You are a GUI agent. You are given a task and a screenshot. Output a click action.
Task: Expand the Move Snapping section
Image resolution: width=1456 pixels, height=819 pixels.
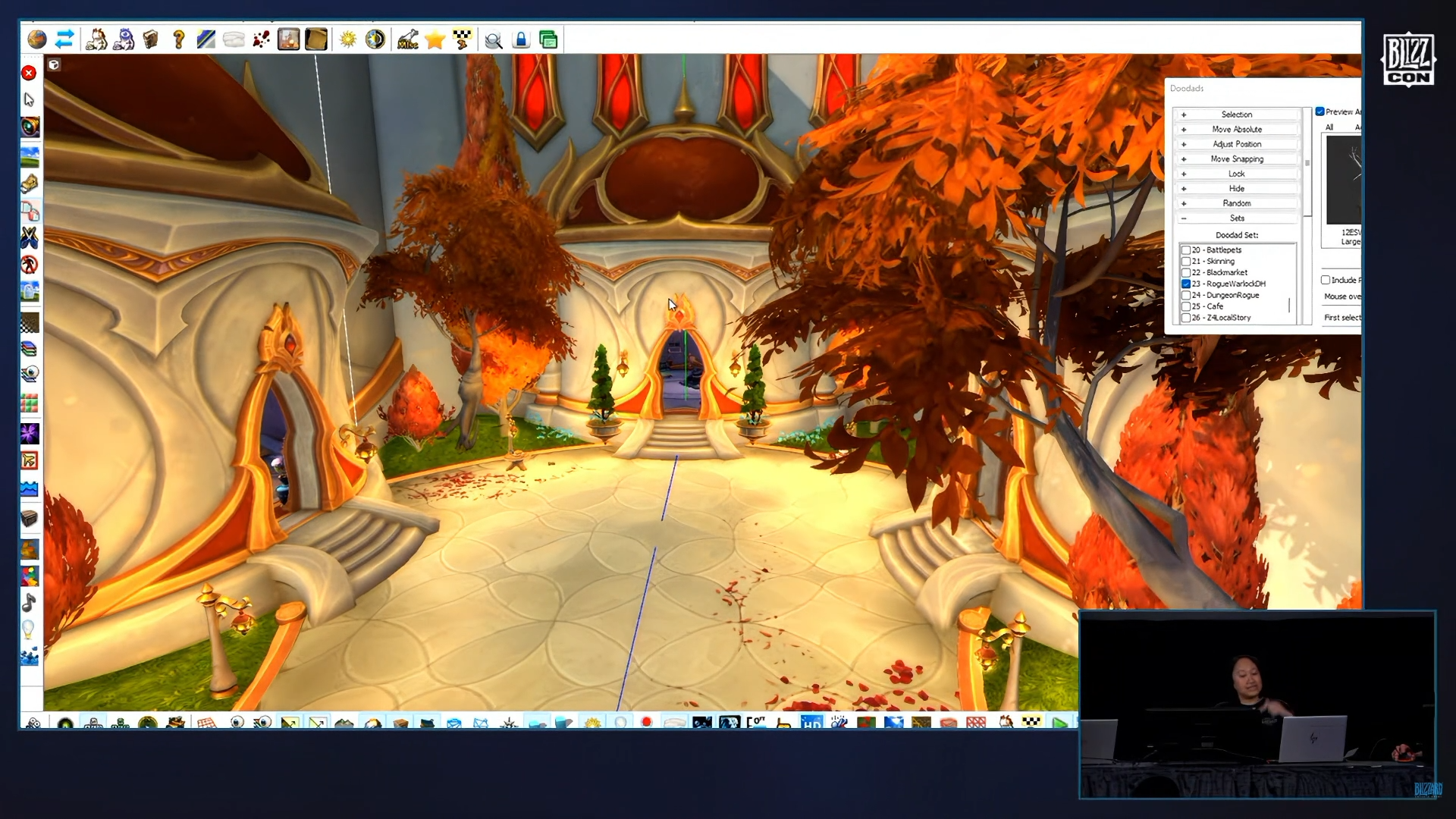point(1237,159)
